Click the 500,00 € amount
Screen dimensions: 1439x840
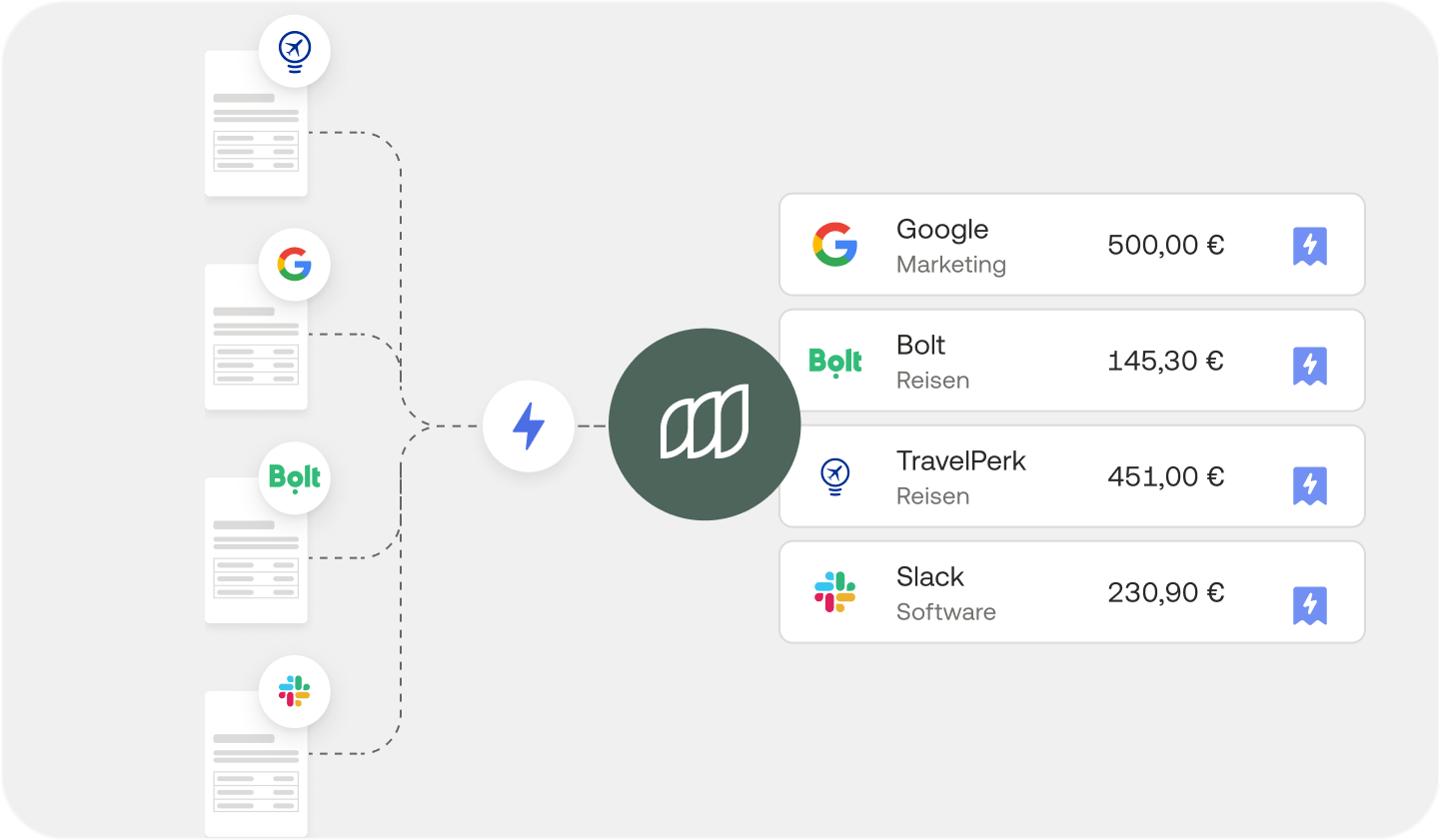tap(1165, 245)
